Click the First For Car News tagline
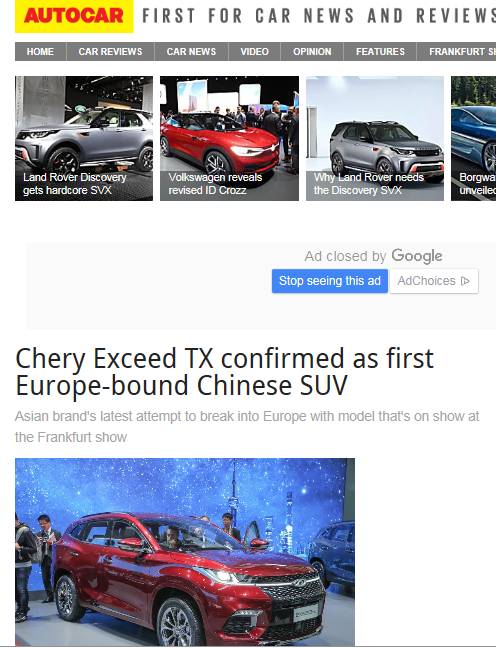This screenshot has width=496, height=648. tap(319, 16)
